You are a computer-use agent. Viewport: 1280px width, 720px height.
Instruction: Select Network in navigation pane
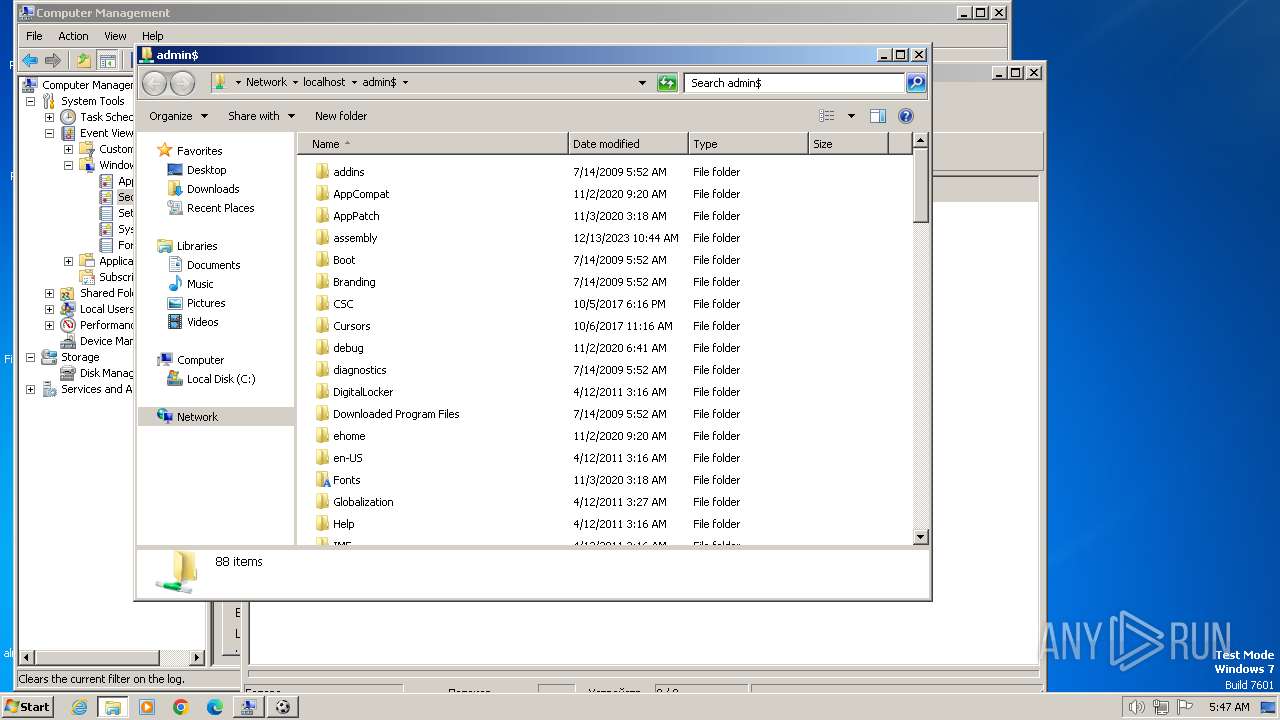(x=197, y=417)
